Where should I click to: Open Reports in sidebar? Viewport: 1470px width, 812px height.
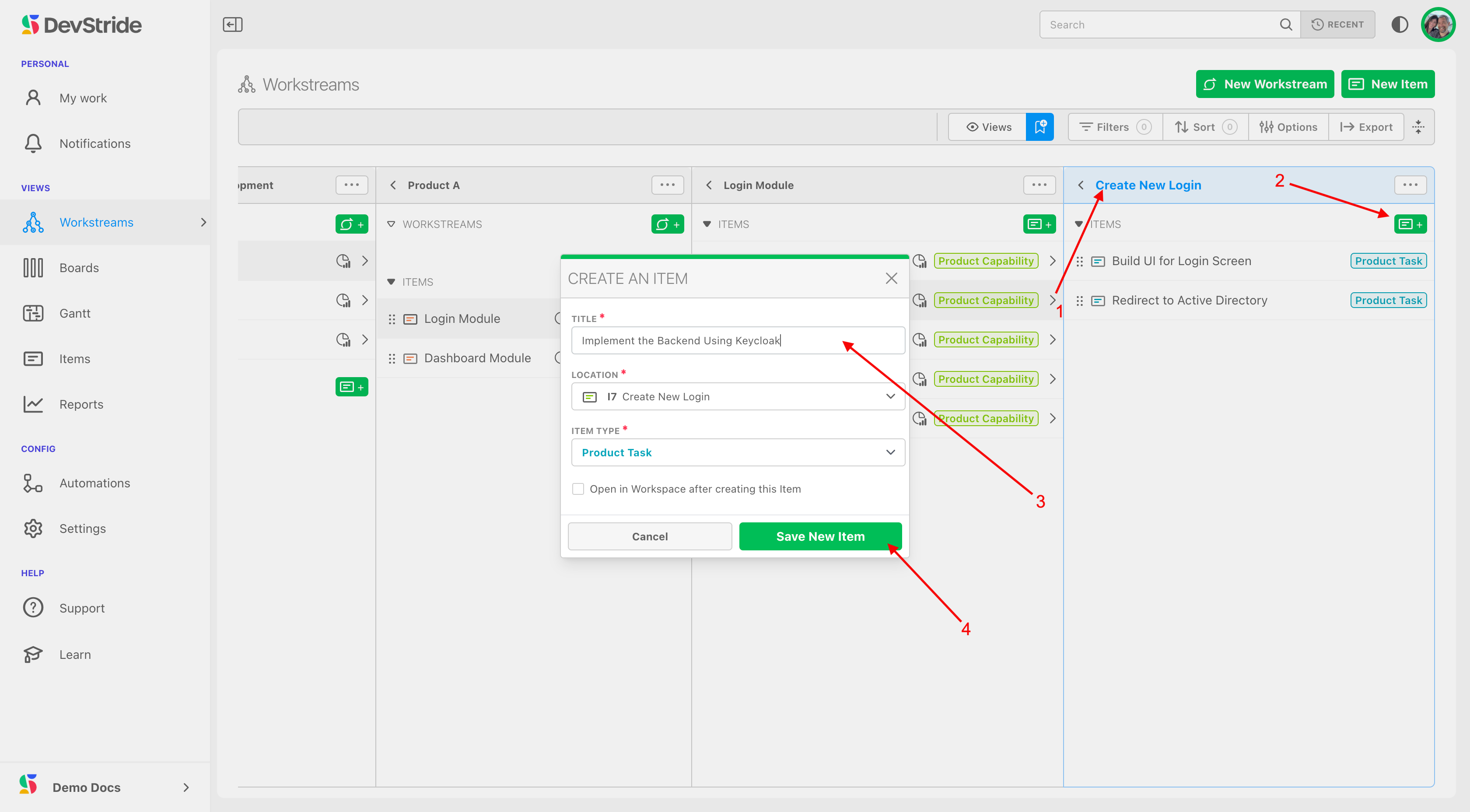[81, 405]
